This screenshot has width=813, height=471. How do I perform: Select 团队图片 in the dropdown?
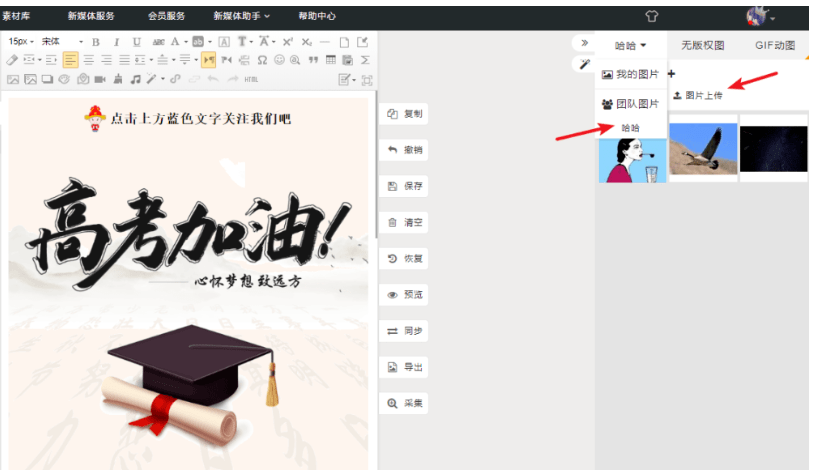click(x=630, y=104)
